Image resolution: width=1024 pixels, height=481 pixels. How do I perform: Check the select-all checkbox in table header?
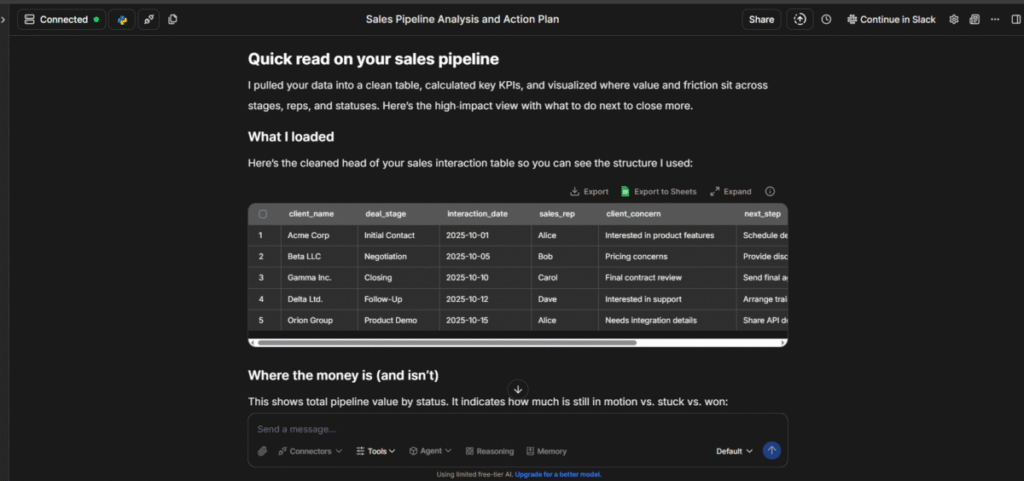(263, 214)
